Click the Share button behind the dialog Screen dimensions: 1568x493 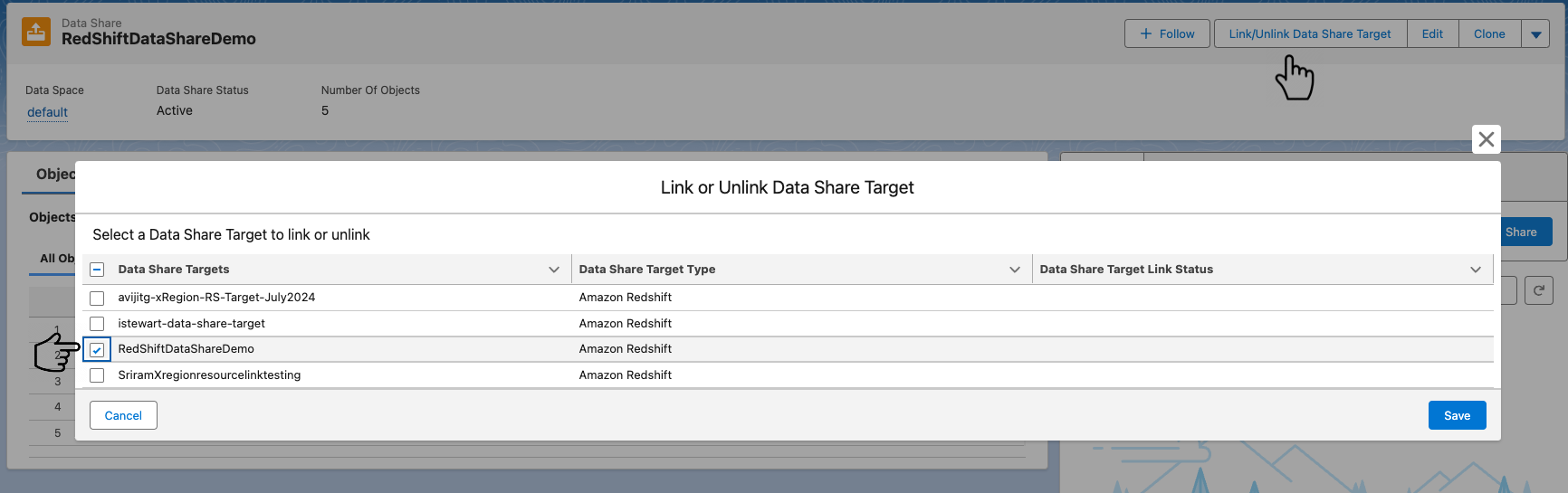click(1526, 232)
